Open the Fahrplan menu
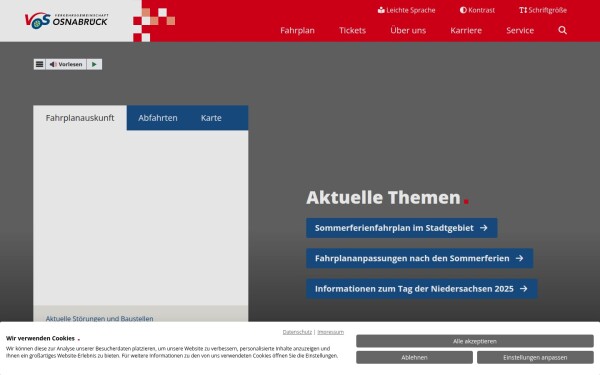The height and width of the screenshot is (375, 600). click(297, 30)
